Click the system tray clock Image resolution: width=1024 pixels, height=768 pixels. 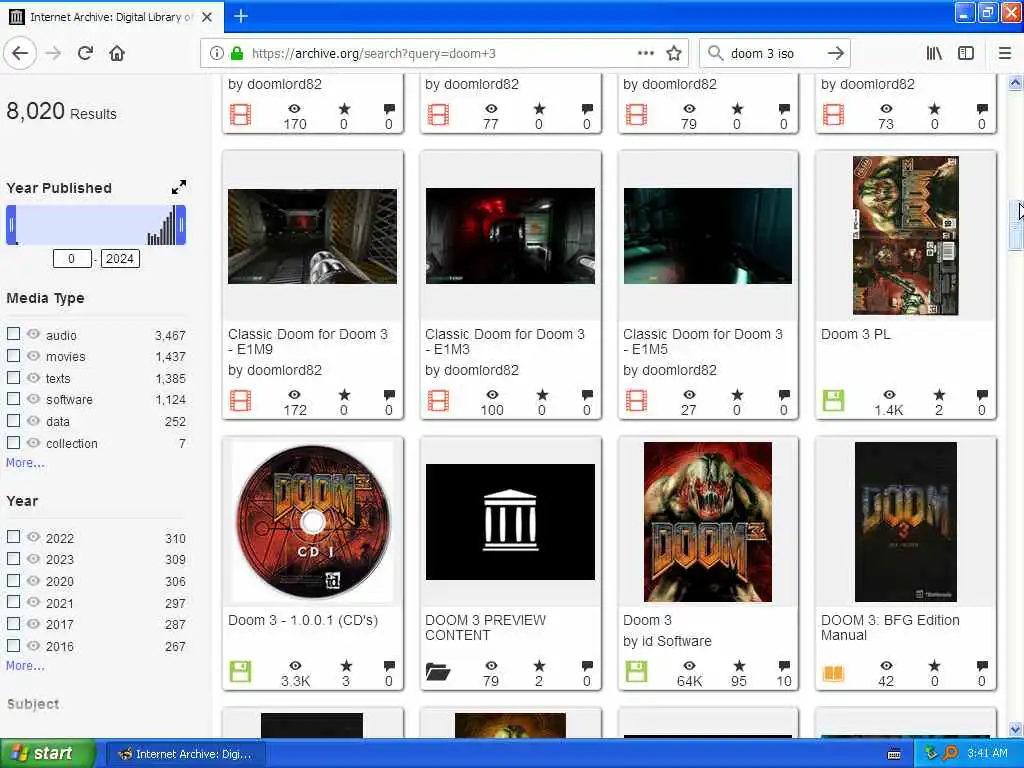[x=987, y=754]
